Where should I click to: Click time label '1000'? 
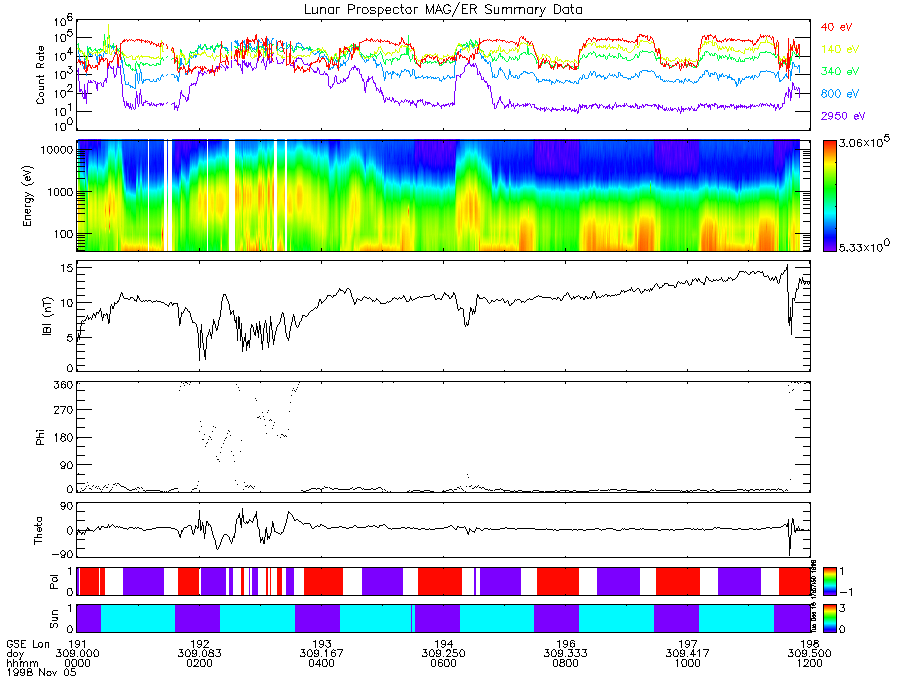point(688,663)
